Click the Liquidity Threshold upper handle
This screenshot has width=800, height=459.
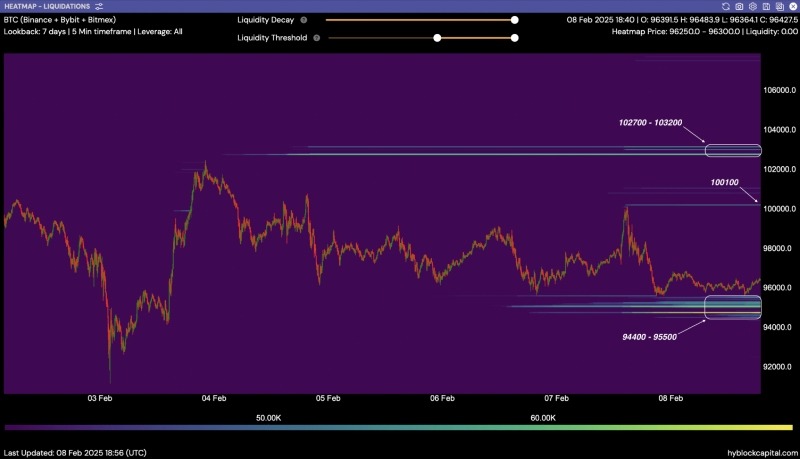514,38
